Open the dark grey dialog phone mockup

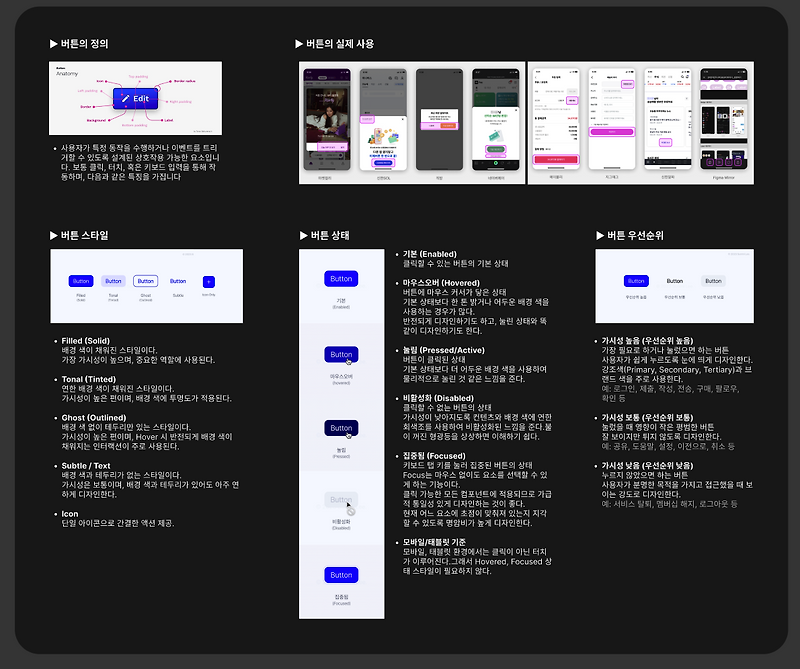click(x=439, y=119)
